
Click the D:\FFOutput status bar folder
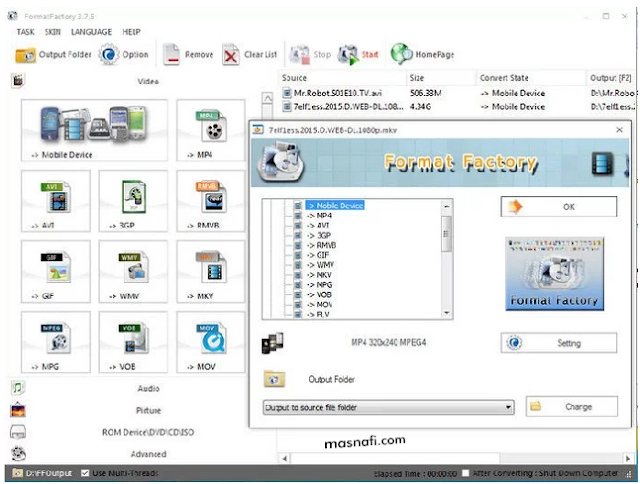coord(42,473)
